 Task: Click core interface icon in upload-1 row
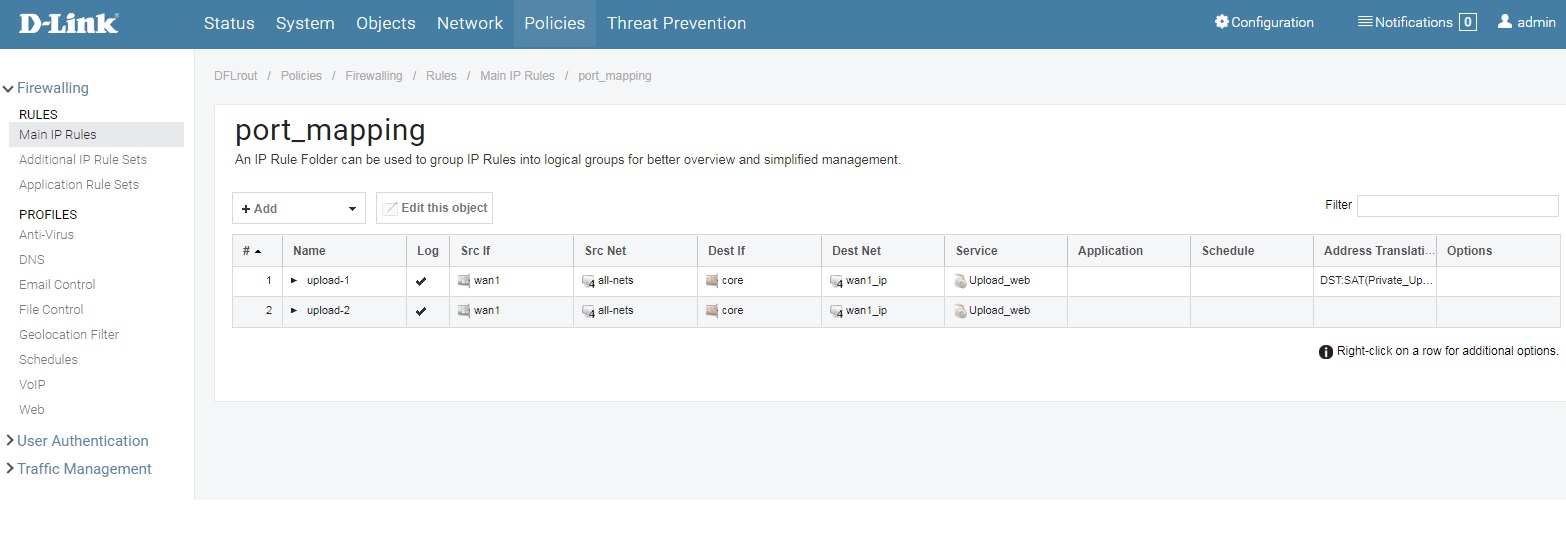[x=712, y=281]
